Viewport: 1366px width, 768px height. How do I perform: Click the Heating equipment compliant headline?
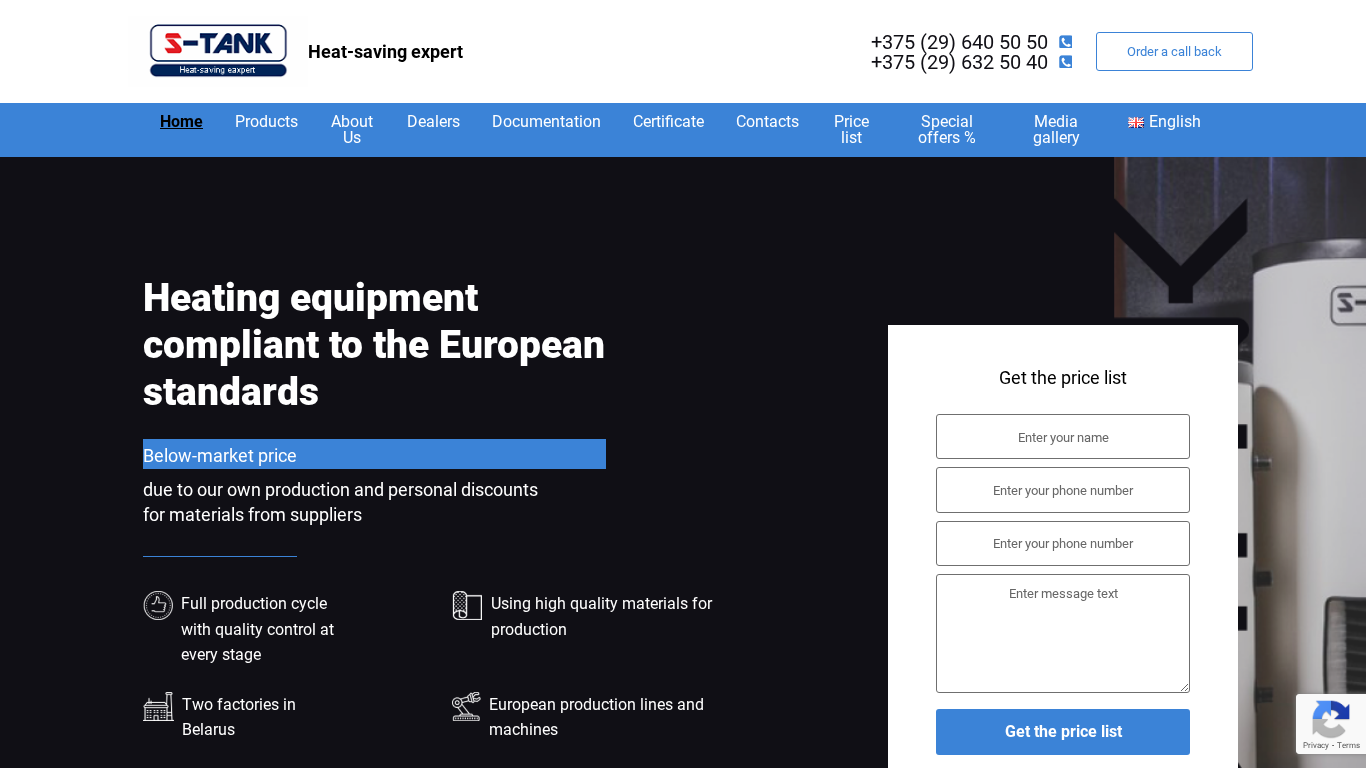pyautogui.click(x=374, y=345)
